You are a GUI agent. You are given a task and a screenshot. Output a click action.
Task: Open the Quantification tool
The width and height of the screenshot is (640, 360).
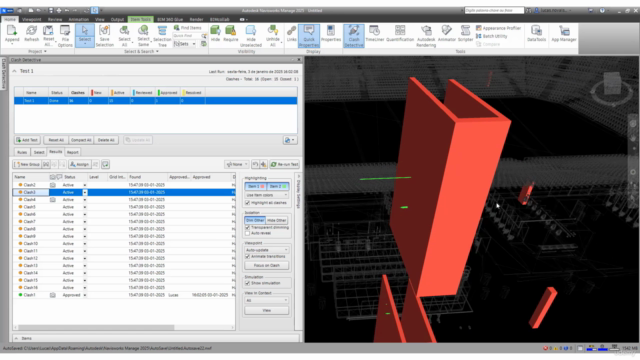click(x=400, y=33)
